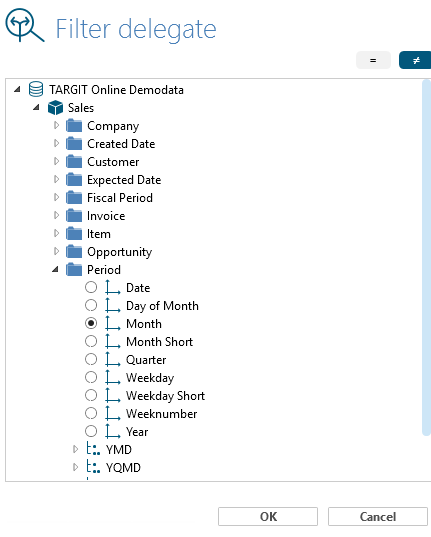Image resolution: width=431 pixels, height=537 pixels.
Task: Click the Invoice folder icon
Action: click(x=74, y=216)
